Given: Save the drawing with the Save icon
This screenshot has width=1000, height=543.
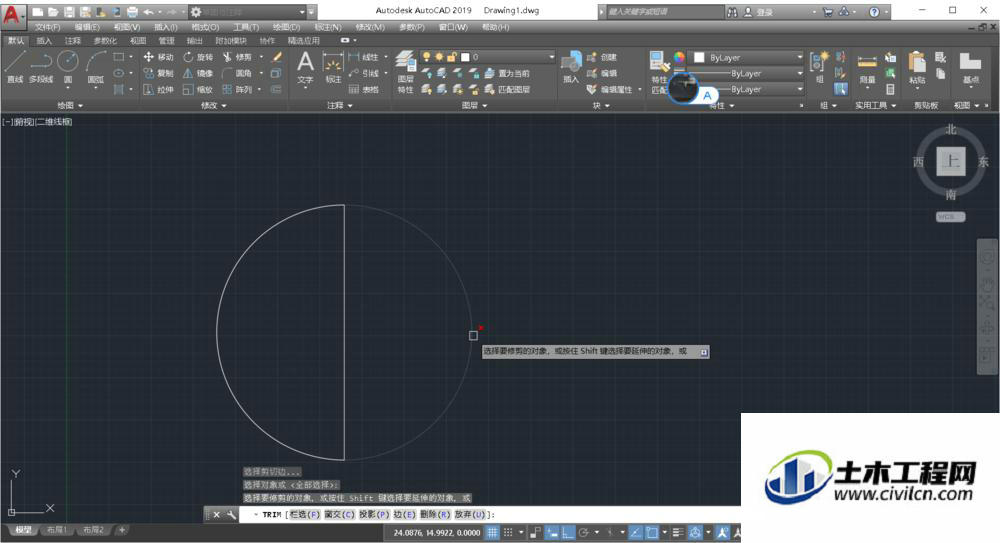Looking at the screenshot, I should click(70, 12).
